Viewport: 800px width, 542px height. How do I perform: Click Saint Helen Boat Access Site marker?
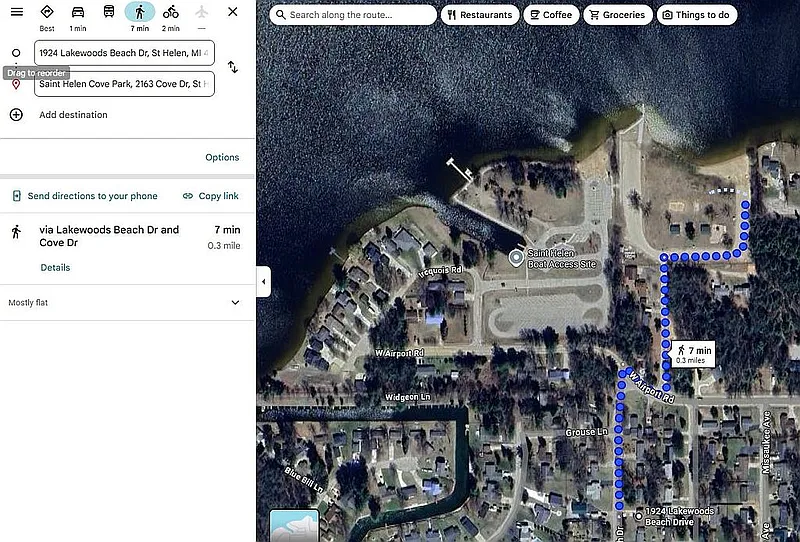click(x=516, y=258)
